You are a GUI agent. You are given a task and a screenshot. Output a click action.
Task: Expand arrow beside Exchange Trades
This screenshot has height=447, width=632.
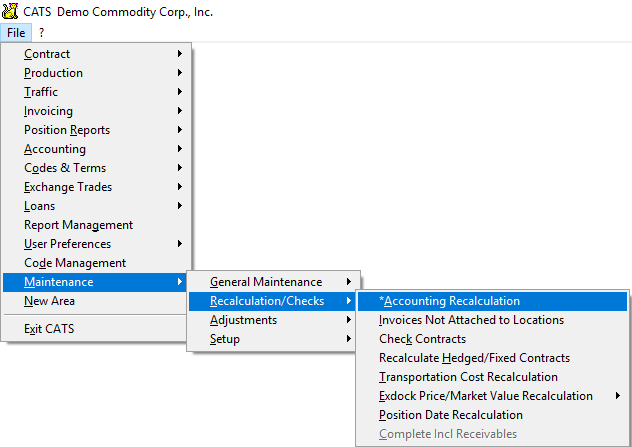180,187
